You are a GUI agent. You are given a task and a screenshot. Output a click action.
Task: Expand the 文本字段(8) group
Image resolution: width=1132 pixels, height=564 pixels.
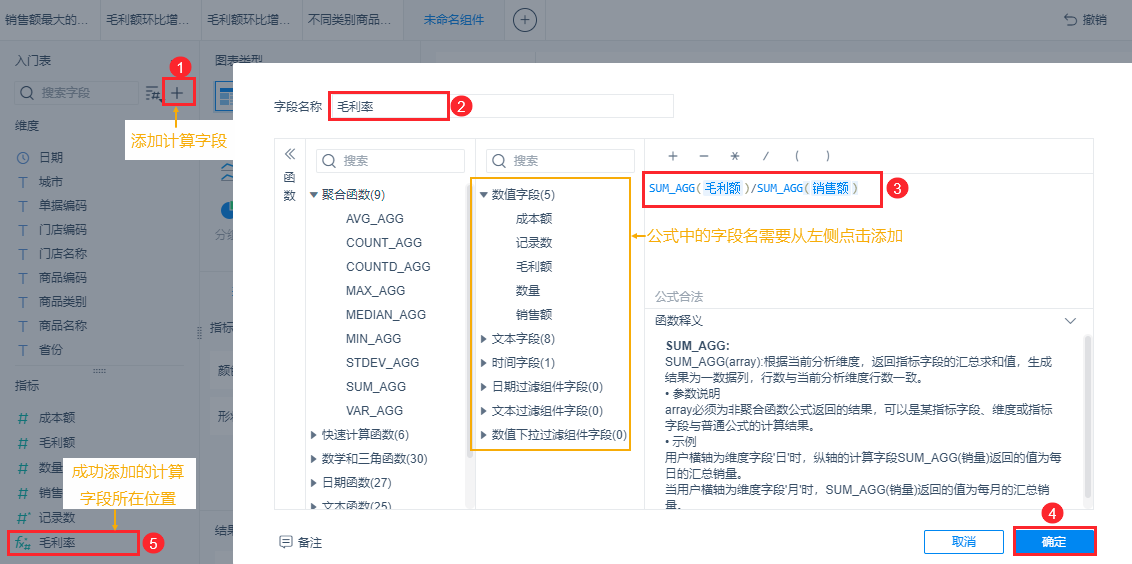(484, 339)
